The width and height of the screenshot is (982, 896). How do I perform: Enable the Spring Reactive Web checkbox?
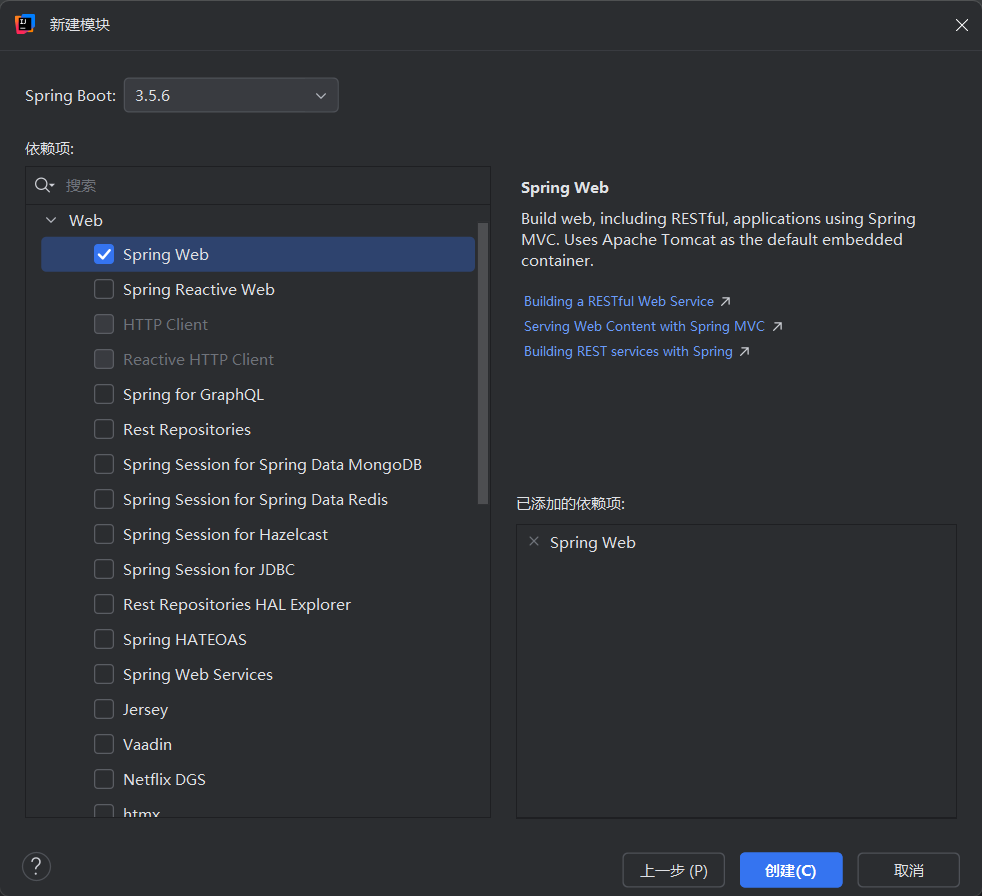click(104, 290)
